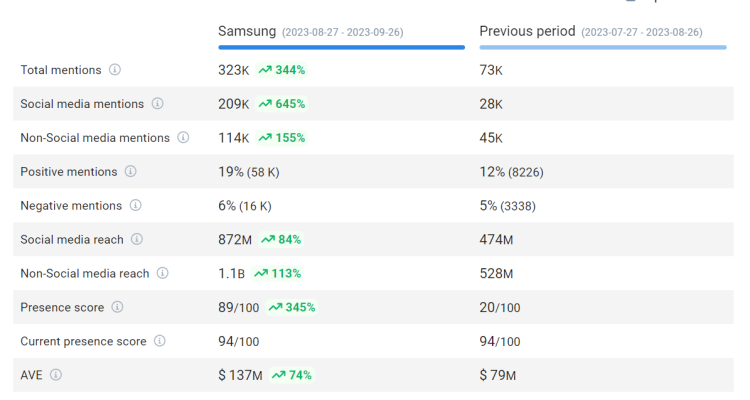Click the AVE info icon
The width and height of the screenshot is (750, 400).
pos(56,375)
